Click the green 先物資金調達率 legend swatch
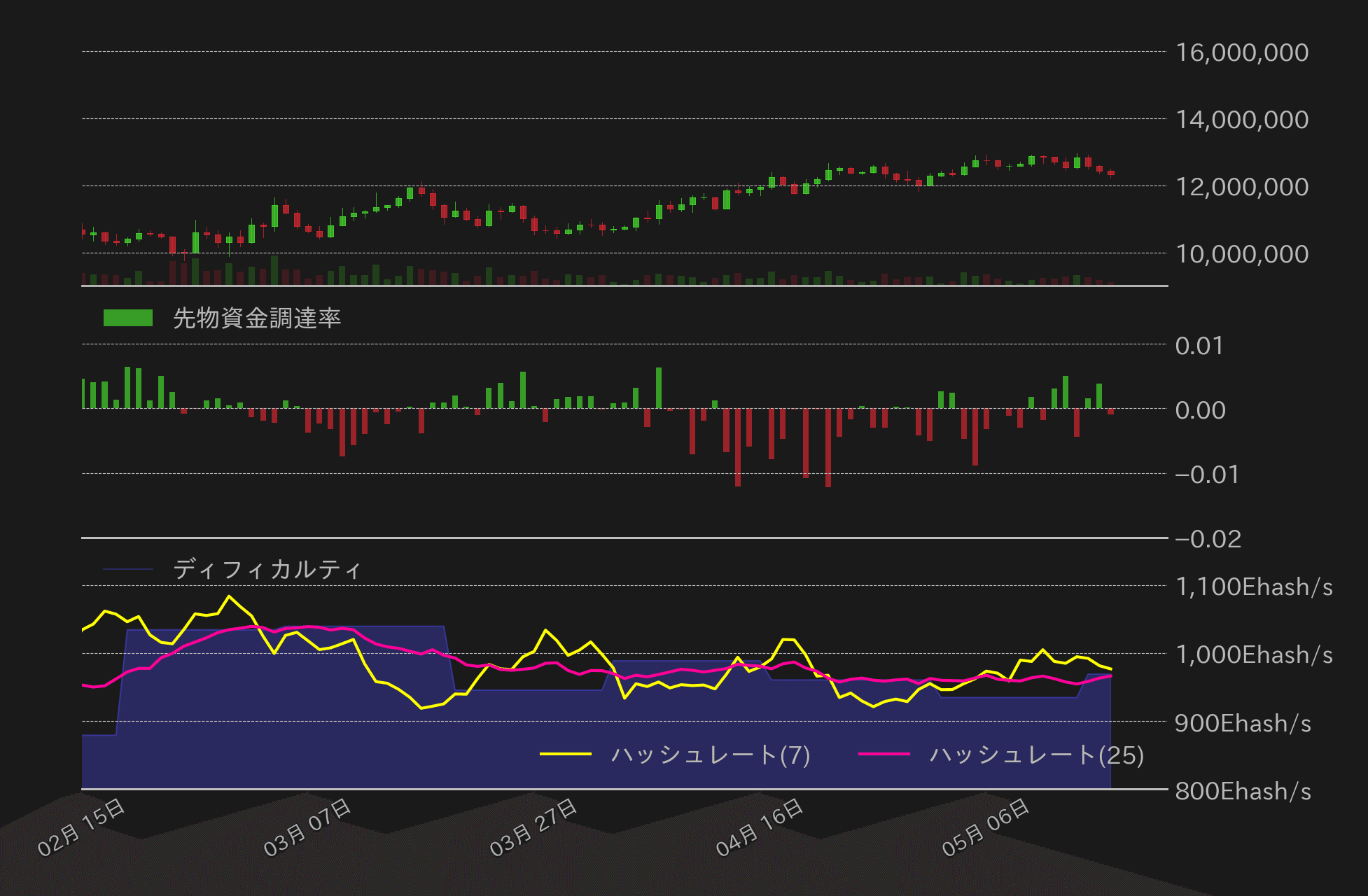The width and height of the screenshot is (1368, 896). coord(128,318)
